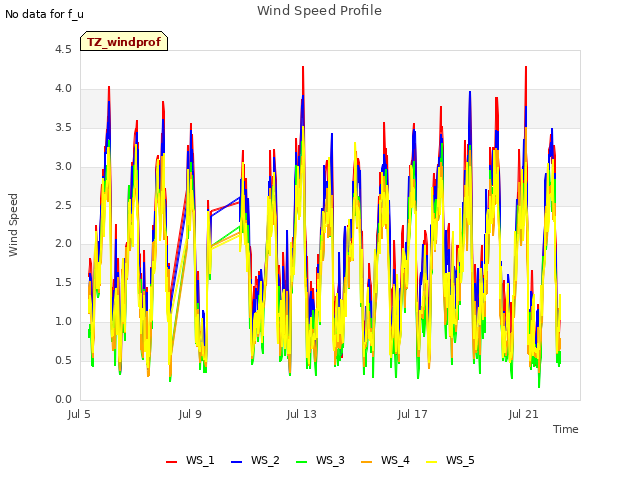The width and height of the screenshot is (640, 480).
Task: Toggle the WS_5 legend entry
Action: tap(450, 460)
